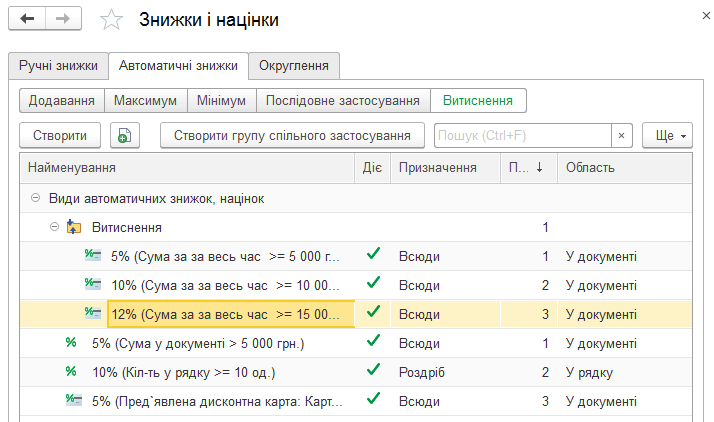Image resolution: width=714 pixels, height=422 pixels.
Task: Toggle the Діє check for 5% Сума за весь час
Action: (373, 254)
